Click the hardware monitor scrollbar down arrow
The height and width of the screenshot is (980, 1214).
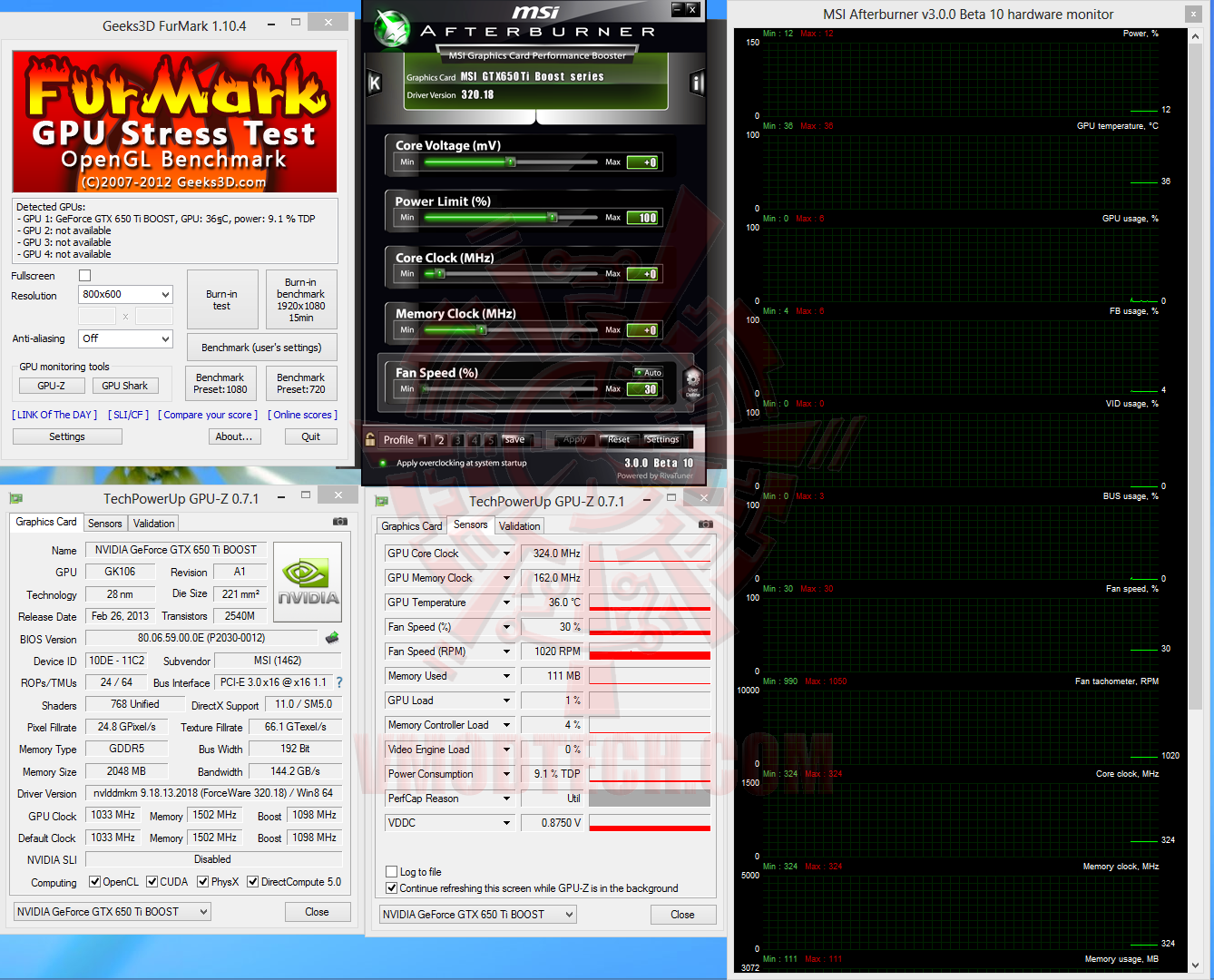click(x=1196, y=965)
